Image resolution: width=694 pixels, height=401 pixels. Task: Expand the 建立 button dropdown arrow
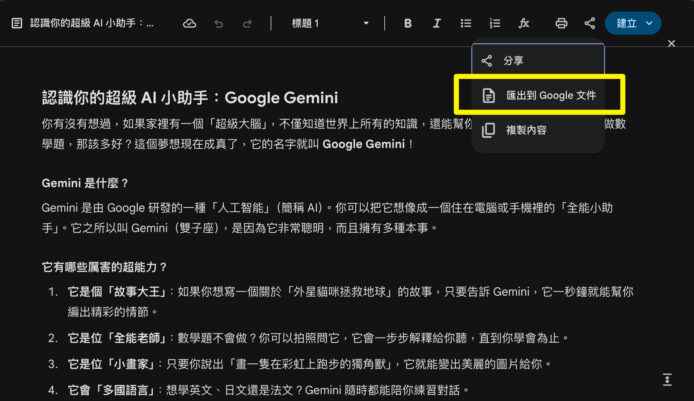coord(649,23)
